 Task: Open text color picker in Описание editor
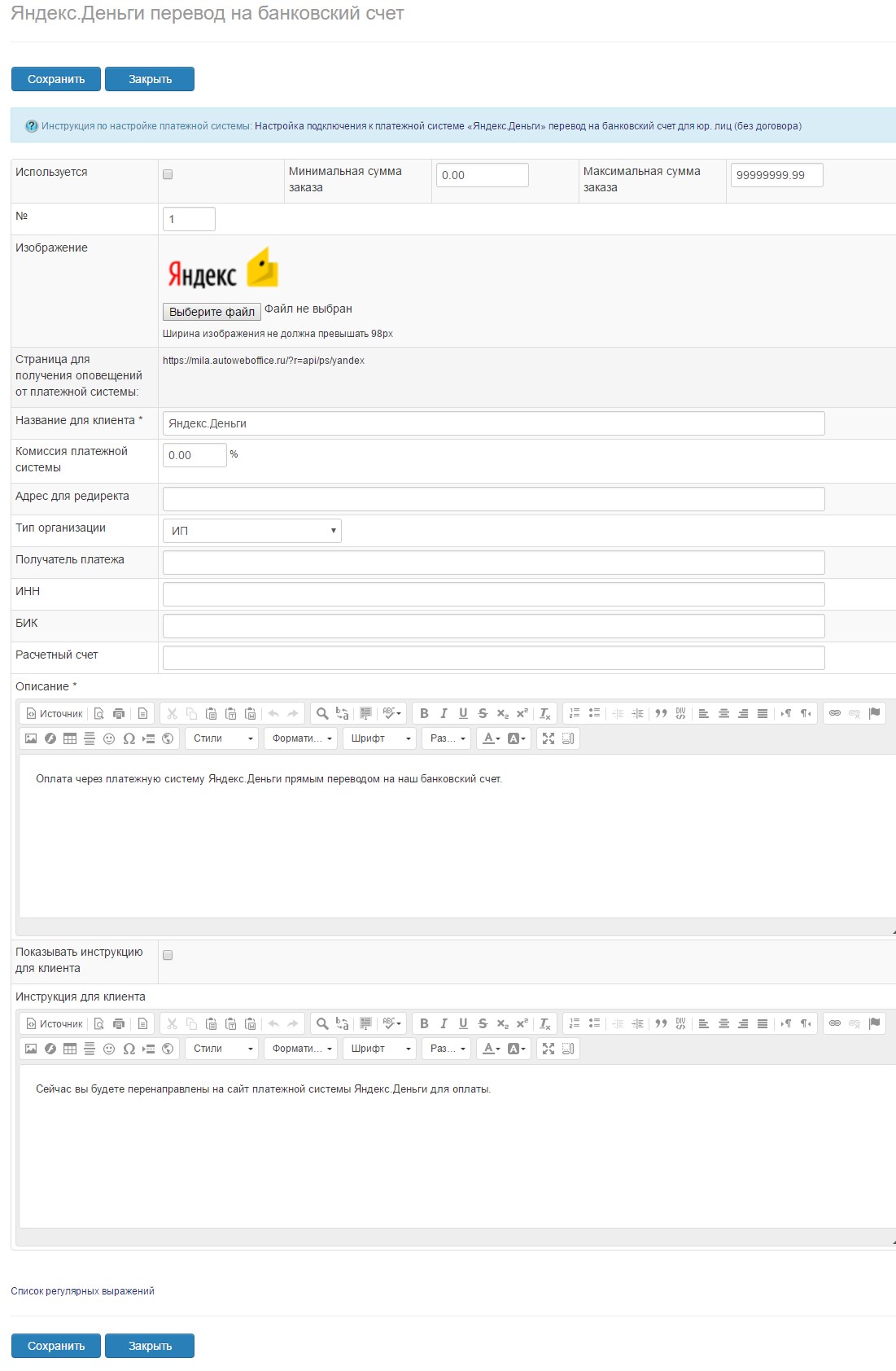pos(491,738)
